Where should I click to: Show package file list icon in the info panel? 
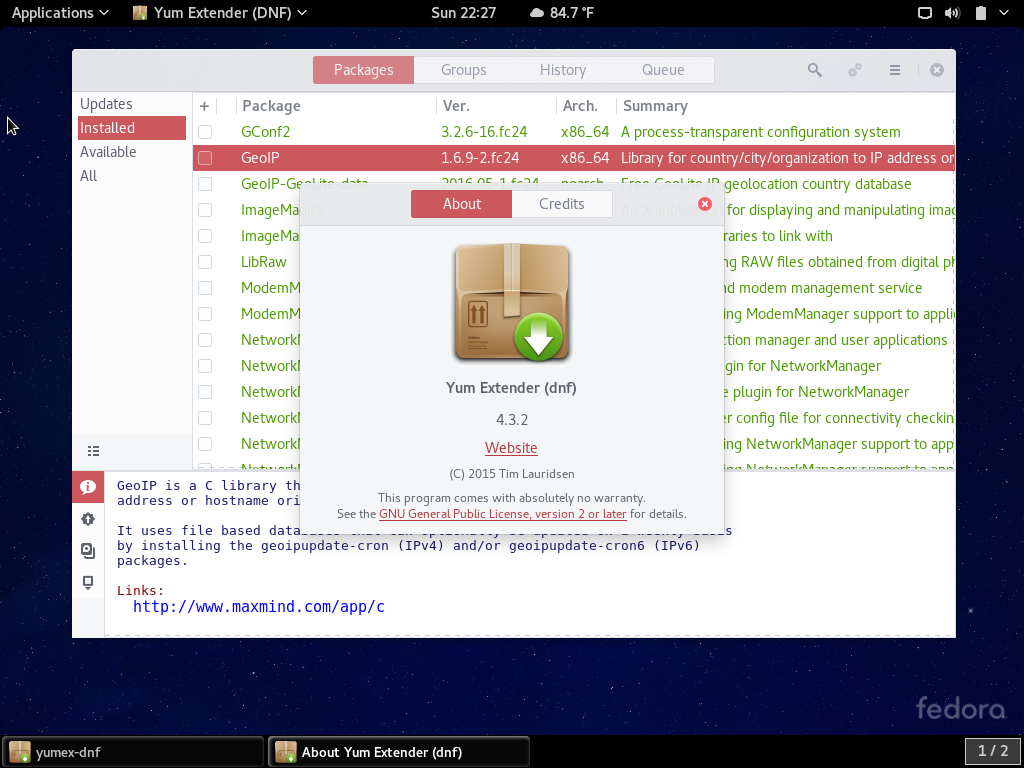pos(88,551)
